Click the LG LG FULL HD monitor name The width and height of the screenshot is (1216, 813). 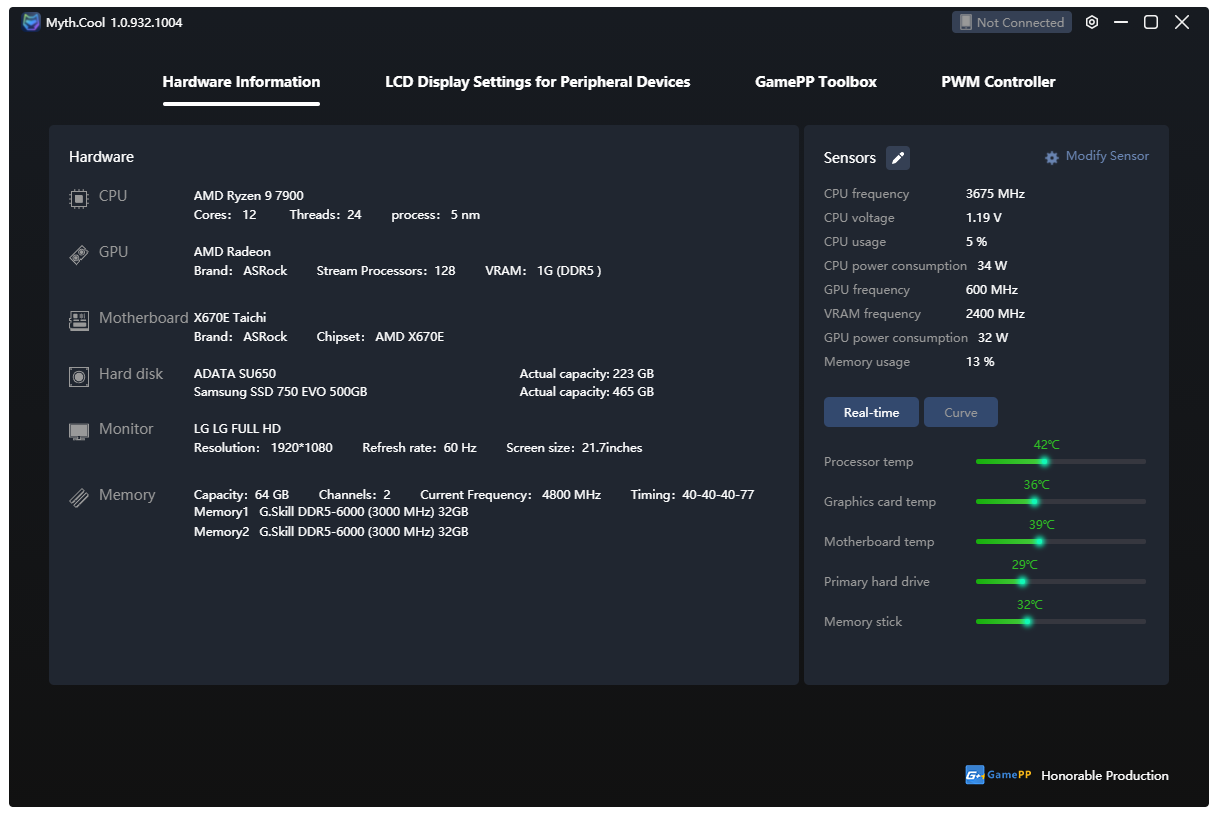click(x=237, y=429)
